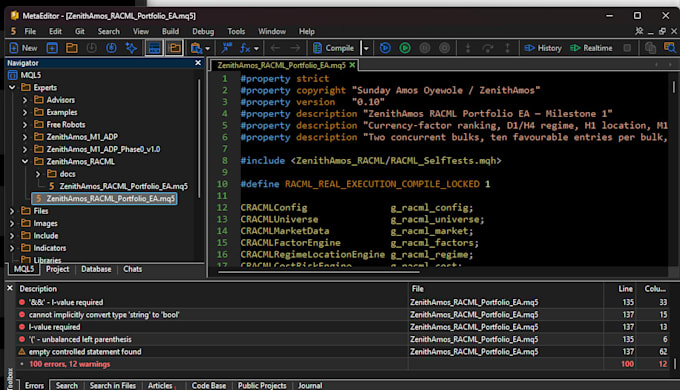
Task: Start debugging on real data blue play icon
Action: coord(385,48)
